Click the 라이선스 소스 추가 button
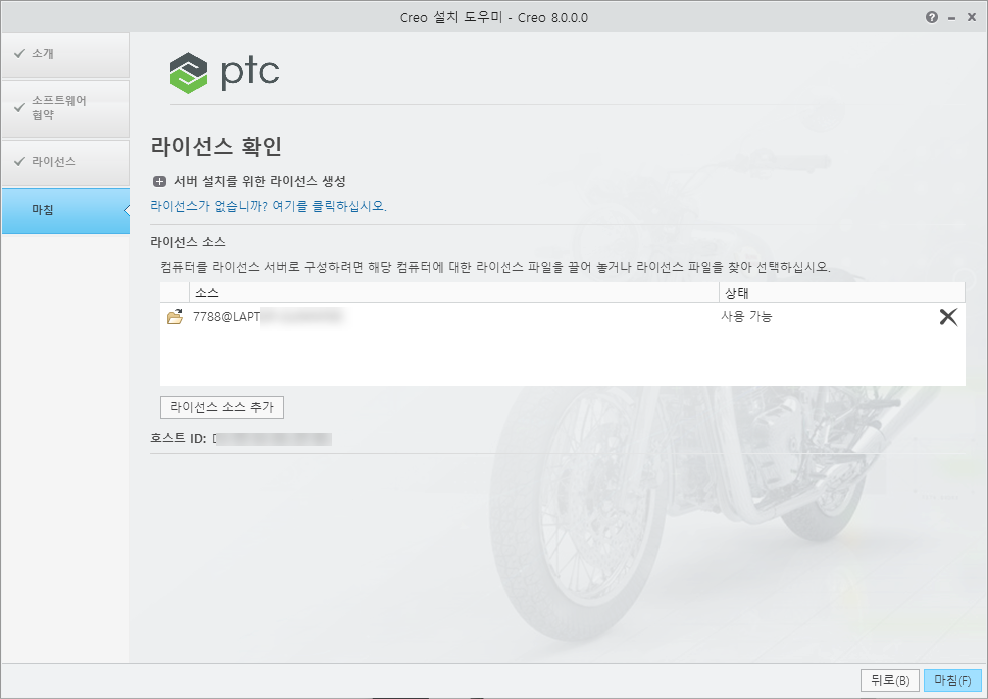This screenshot has height=699, width=988. click(222, 407)
